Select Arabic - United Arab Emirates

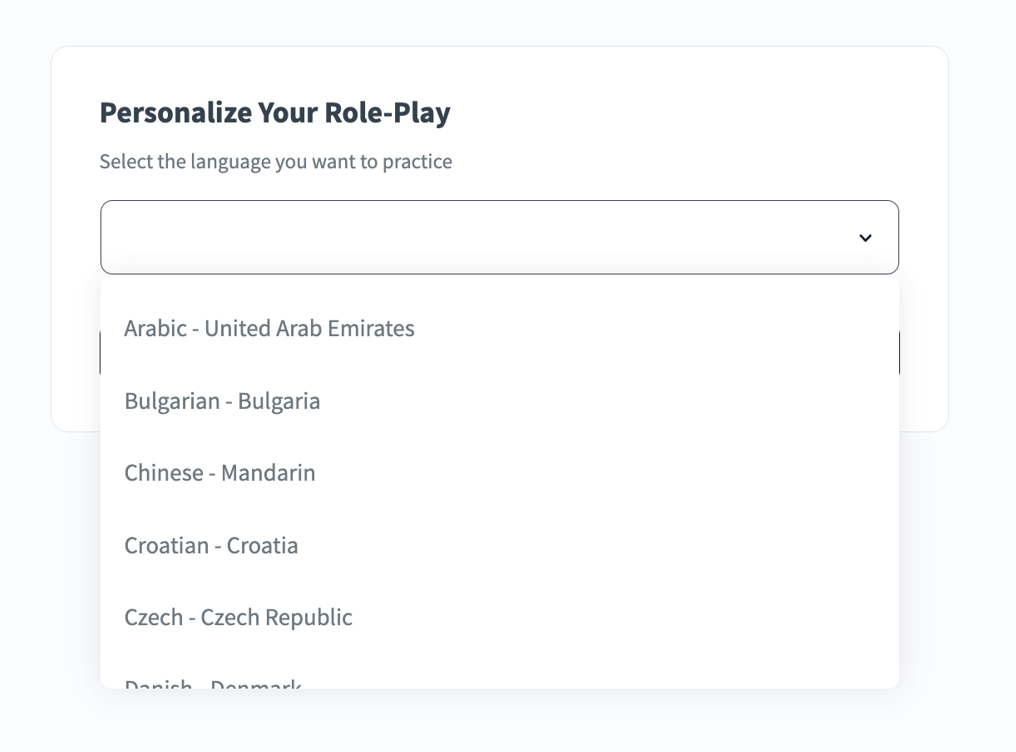click(269, 329)
